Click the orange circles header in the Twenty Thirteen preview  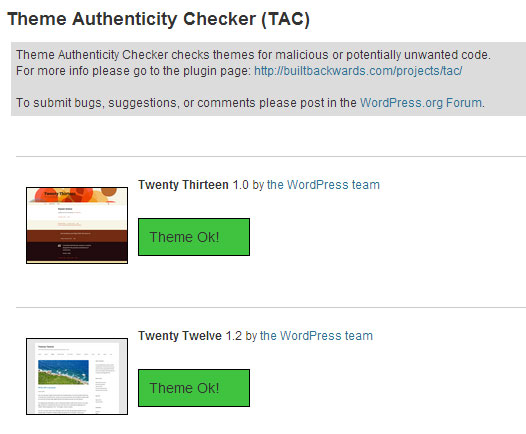tap(77, 195)
